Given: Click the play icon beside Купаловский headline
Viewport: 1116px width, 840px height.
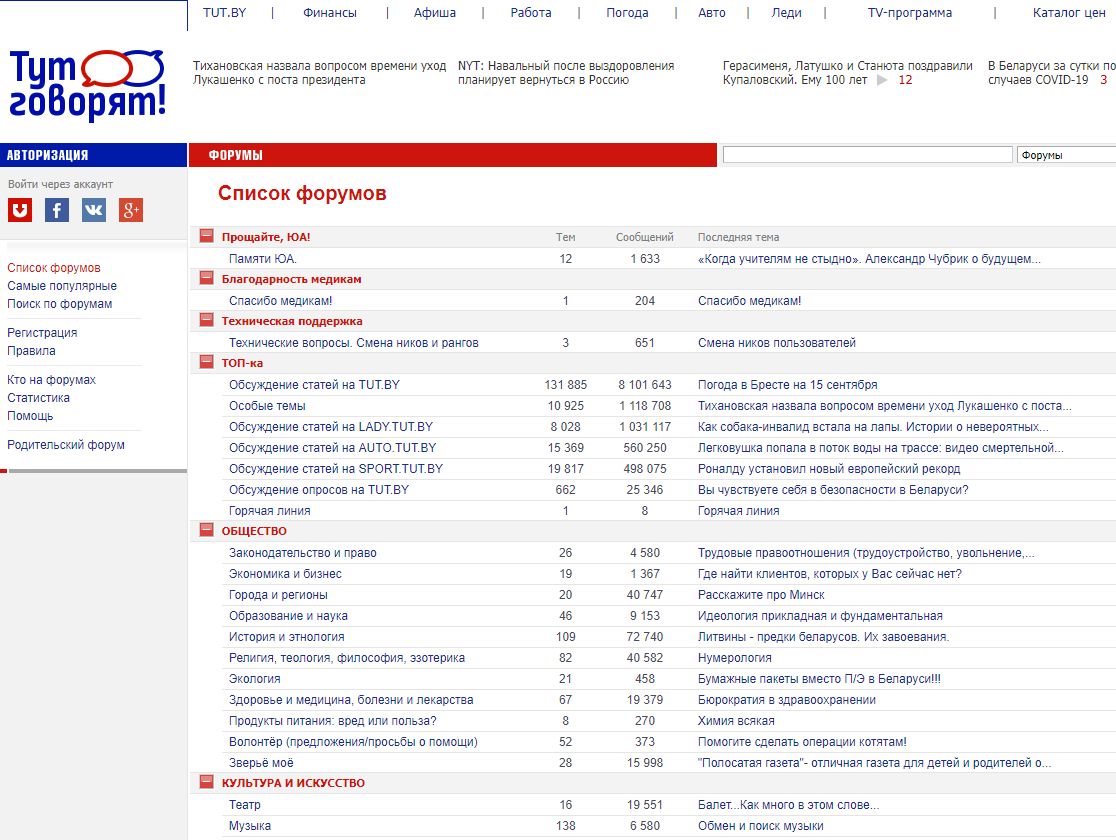Looking at the screenshot, I should point(882,80).
